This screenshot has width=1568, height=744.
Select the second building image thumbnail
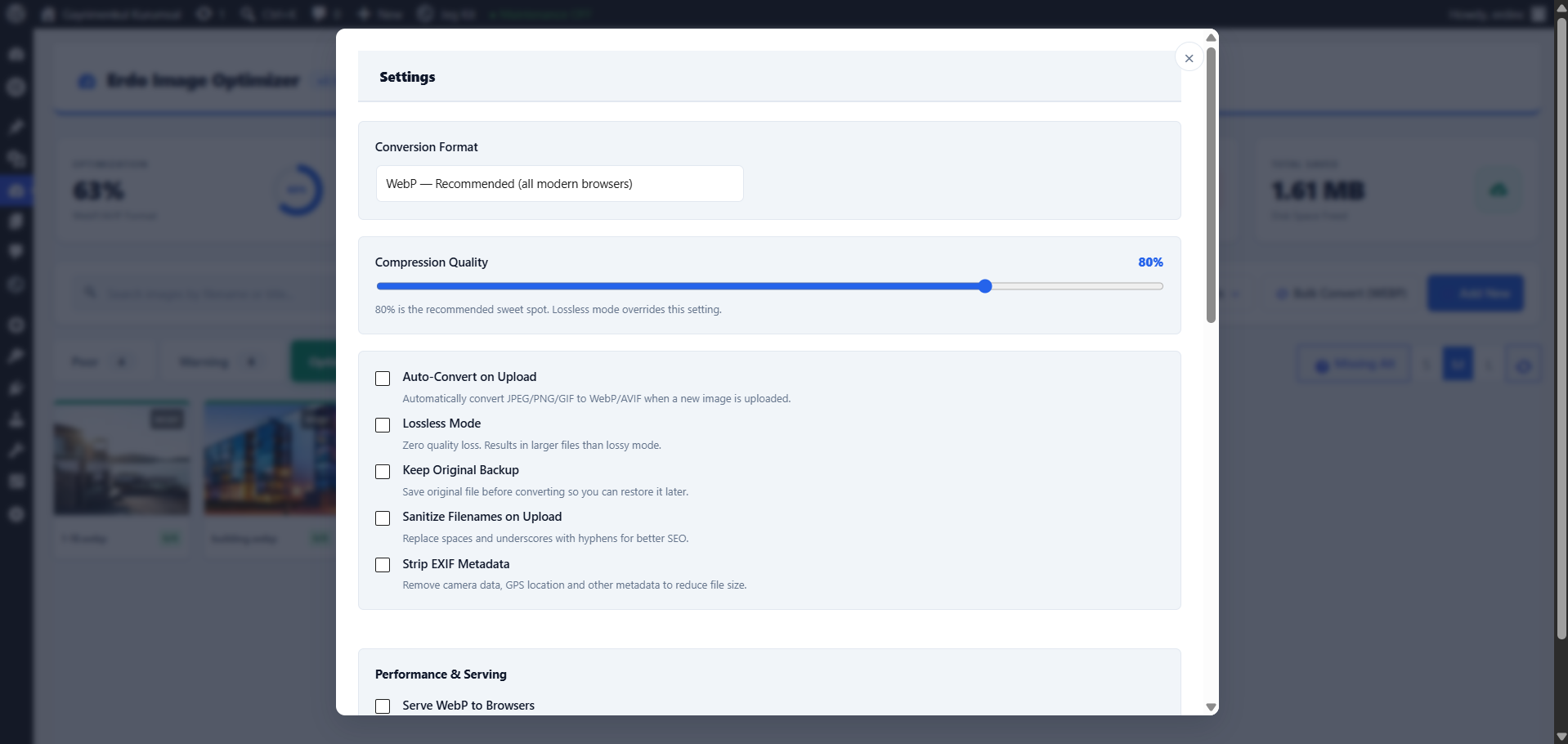coord(270,459)
